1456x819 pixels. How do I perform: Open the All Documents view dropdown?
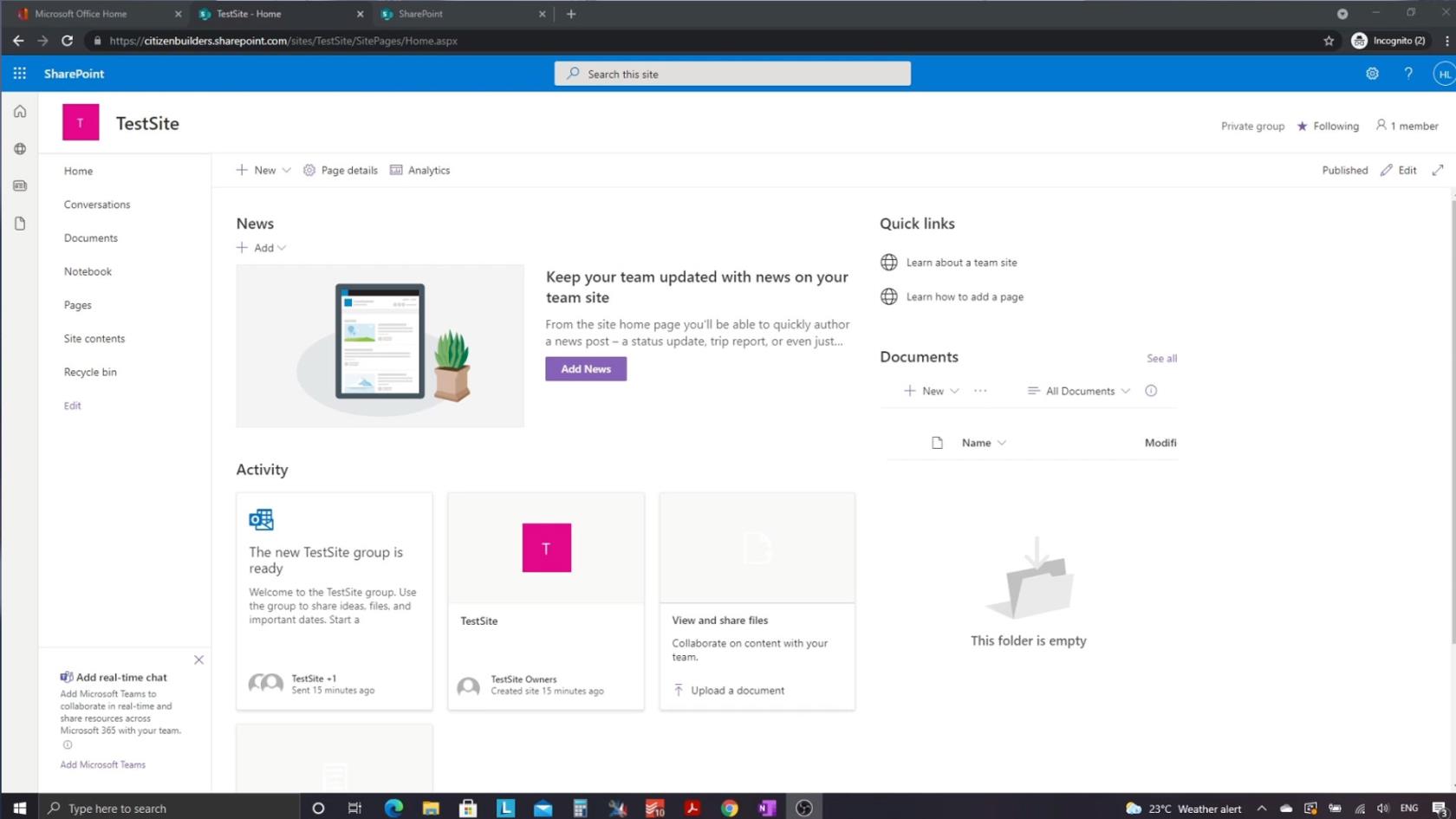[1079, 391]
